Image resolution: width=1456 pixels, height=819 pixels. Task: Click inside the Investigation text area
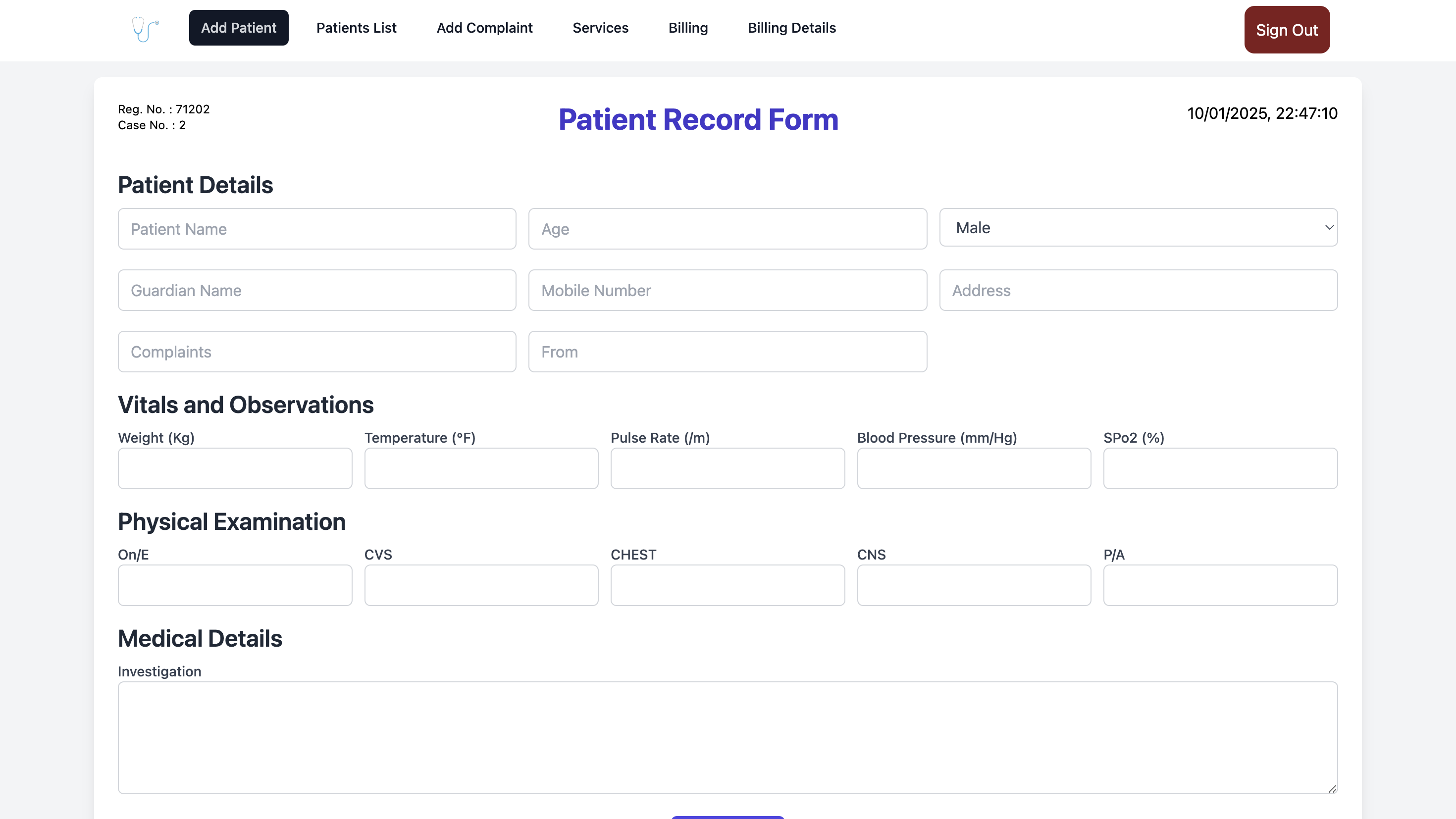pyautogui.click(x=728, y=737)
